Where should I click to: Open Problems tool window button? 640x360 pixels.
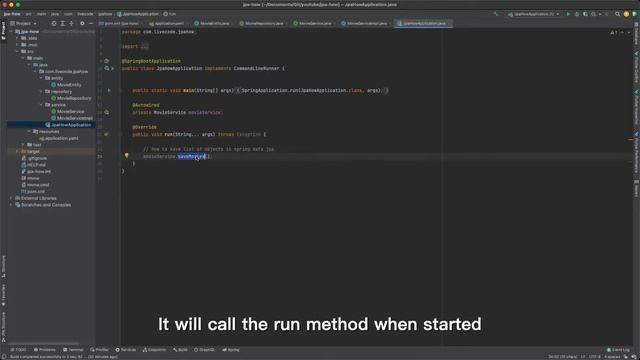click(45, 350)
